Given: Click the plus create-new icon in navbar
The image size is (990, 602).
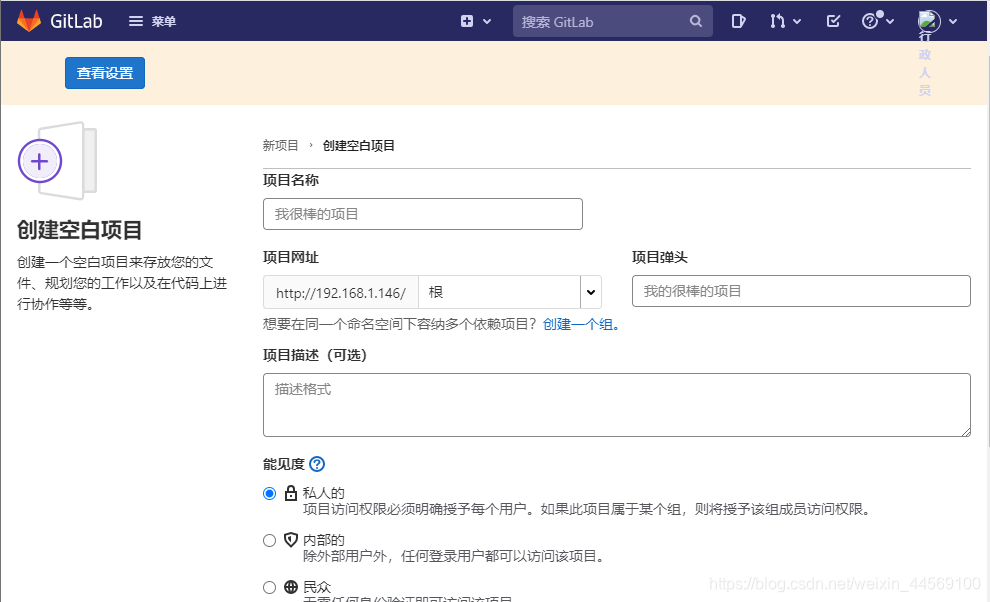Looking at the screenshot, I should (x=467, y=21).
